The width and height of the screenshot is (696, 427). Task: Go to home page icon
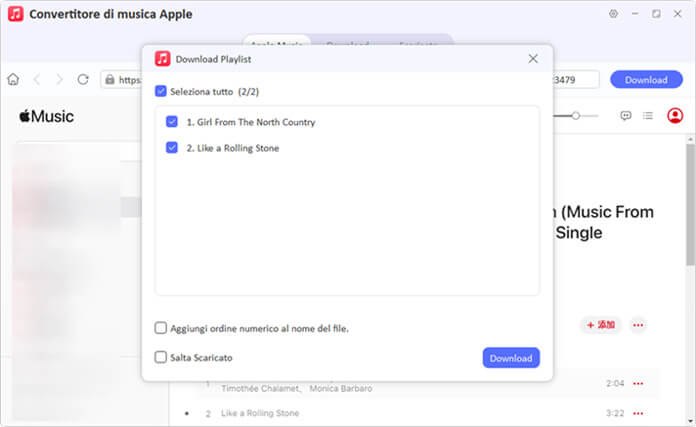tap(13, 79)
